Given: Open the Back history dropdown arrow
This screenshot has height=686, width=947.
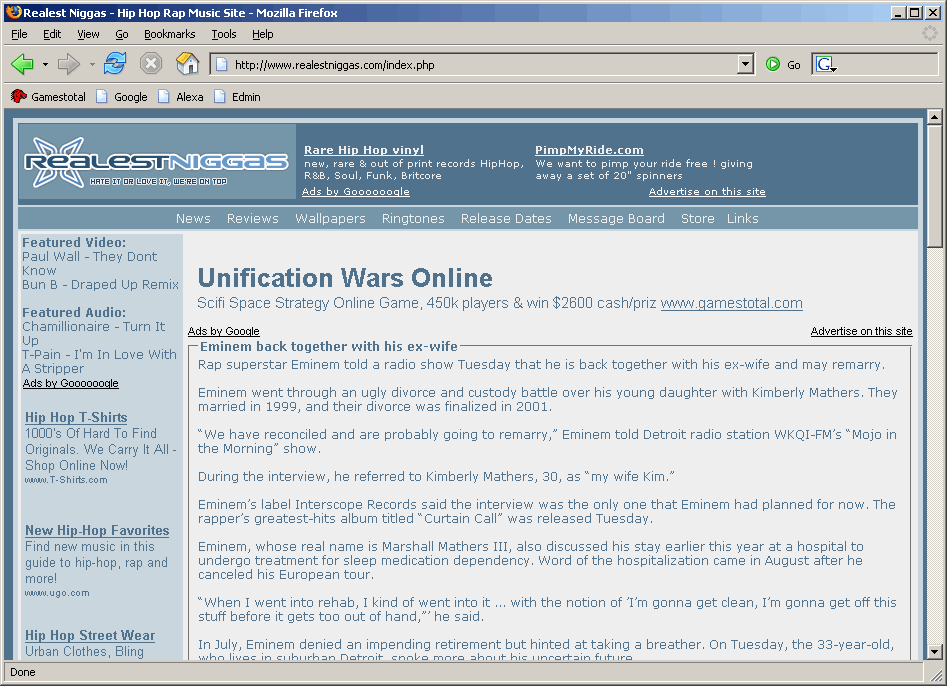Looking at the screenshot, I should [x=45, y=65].
